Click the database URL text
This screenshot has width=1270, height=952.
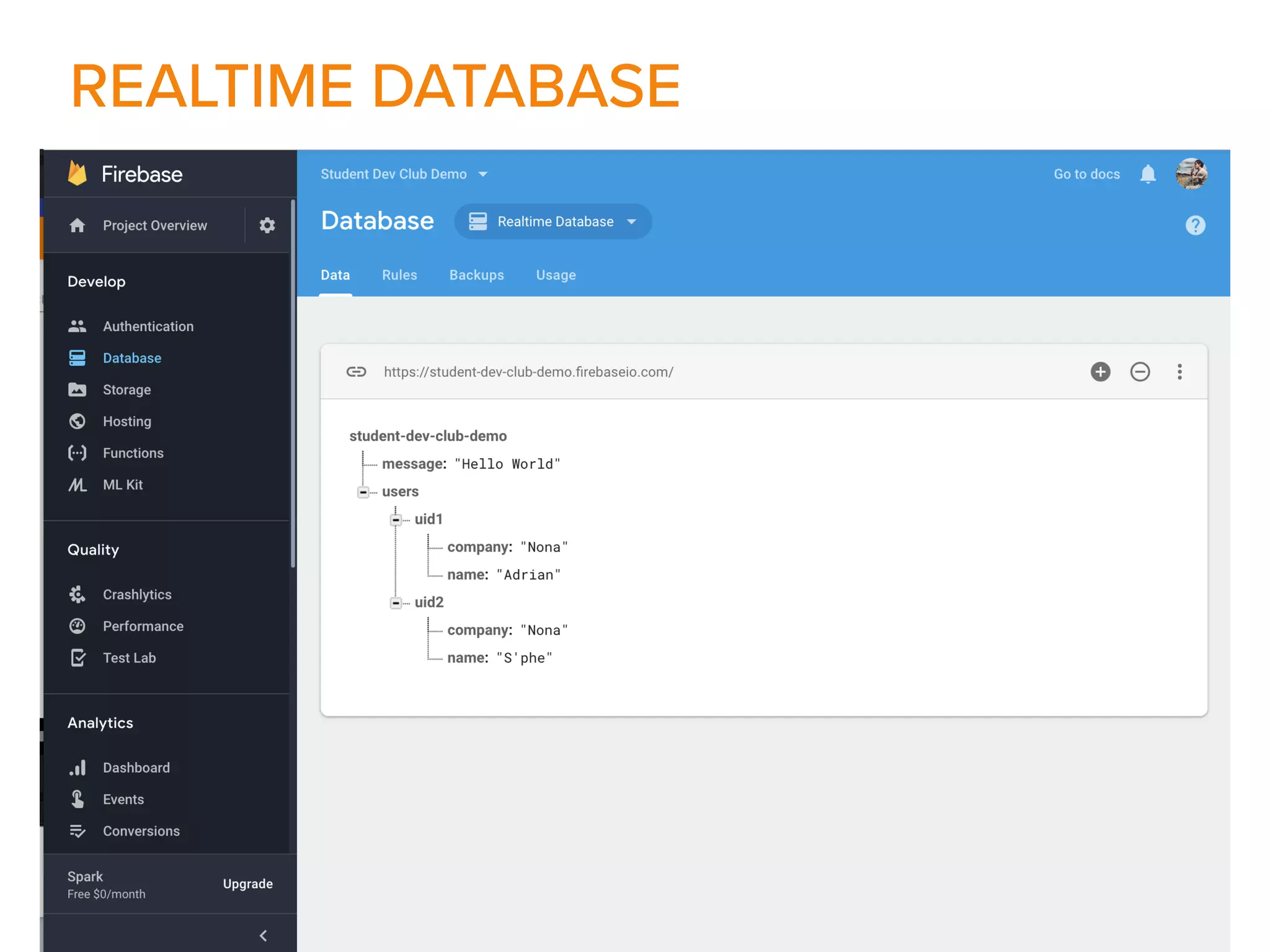point(528,371)
